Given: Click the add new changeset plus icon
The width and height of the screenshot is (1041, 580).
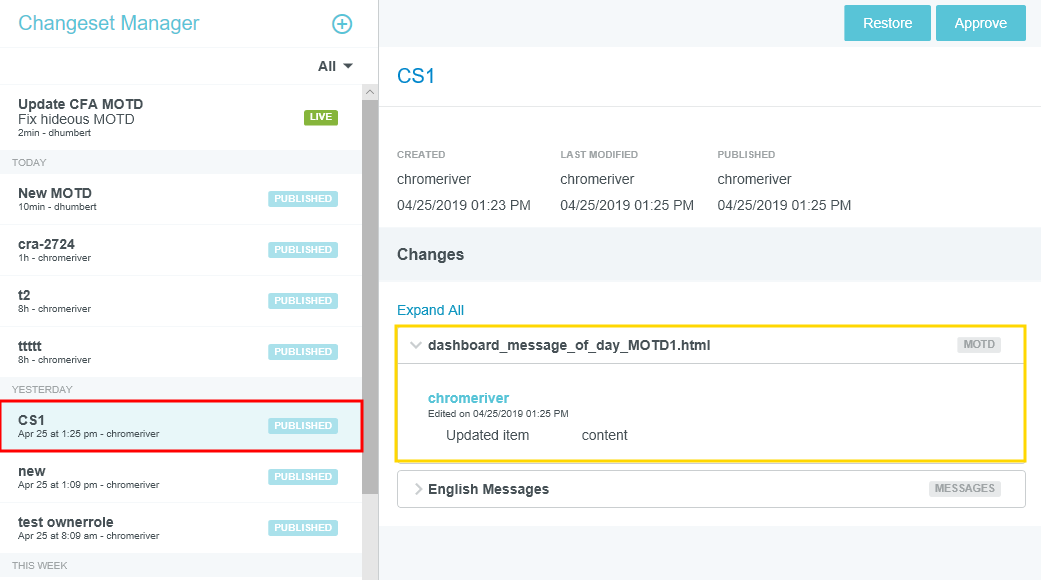Looking at the screenshot, I should click(x=342, y=24).
